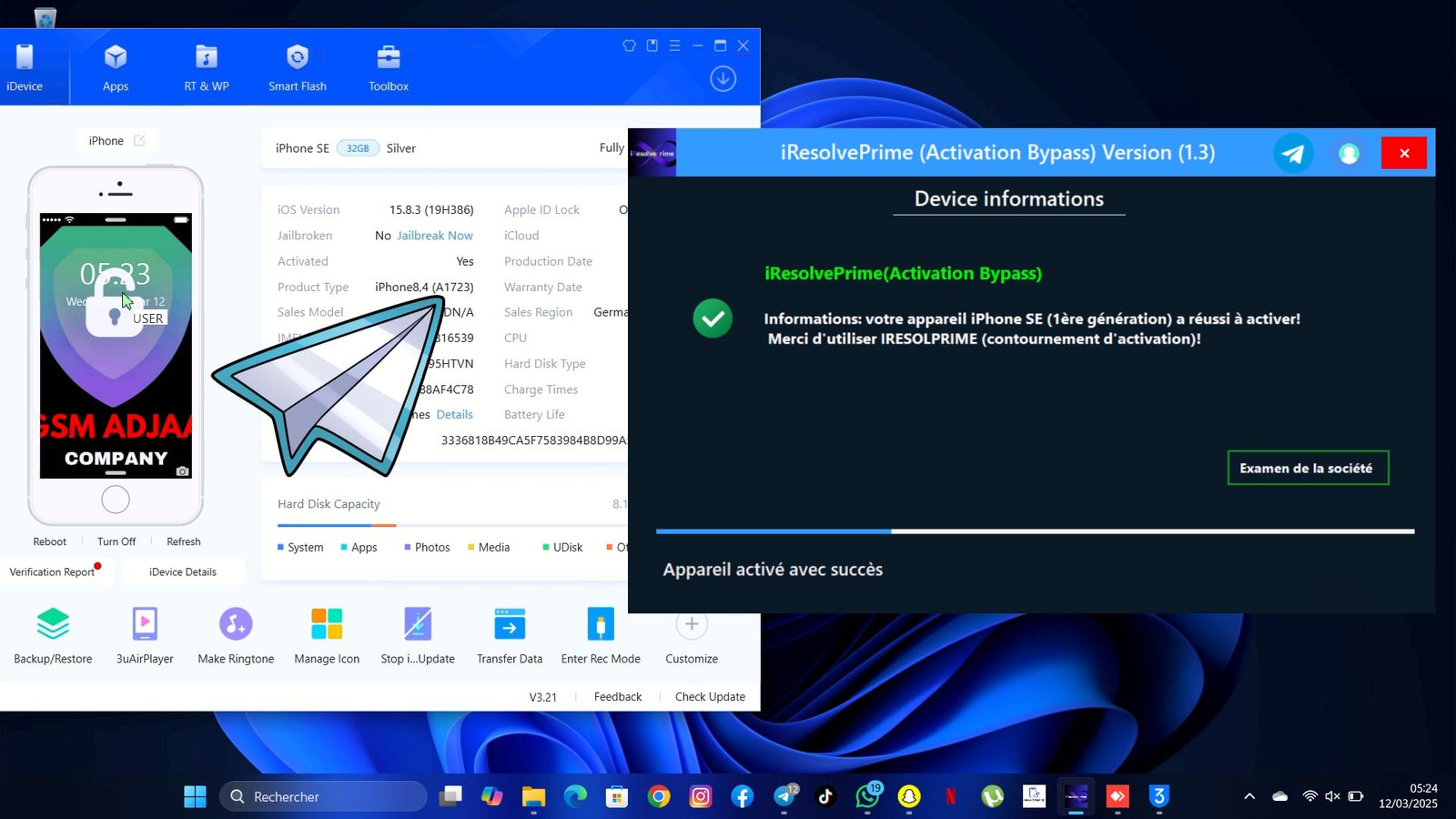Viewport: 1456px width, 819px height.
Task: Open Microsoft Store from the taskbar
Action: point(617,796)
